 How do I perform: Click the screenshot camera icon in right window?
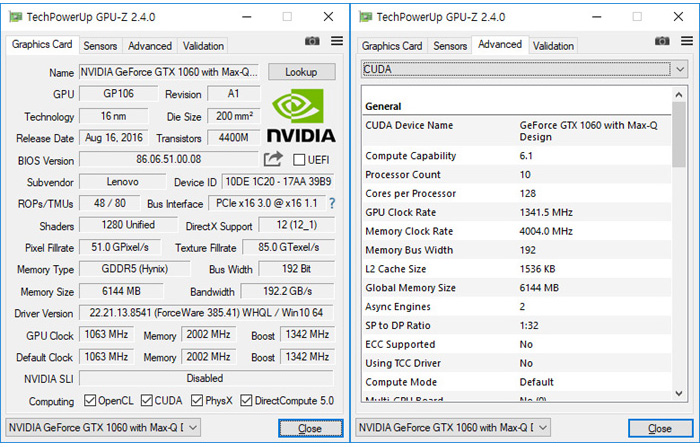(662, 41)
